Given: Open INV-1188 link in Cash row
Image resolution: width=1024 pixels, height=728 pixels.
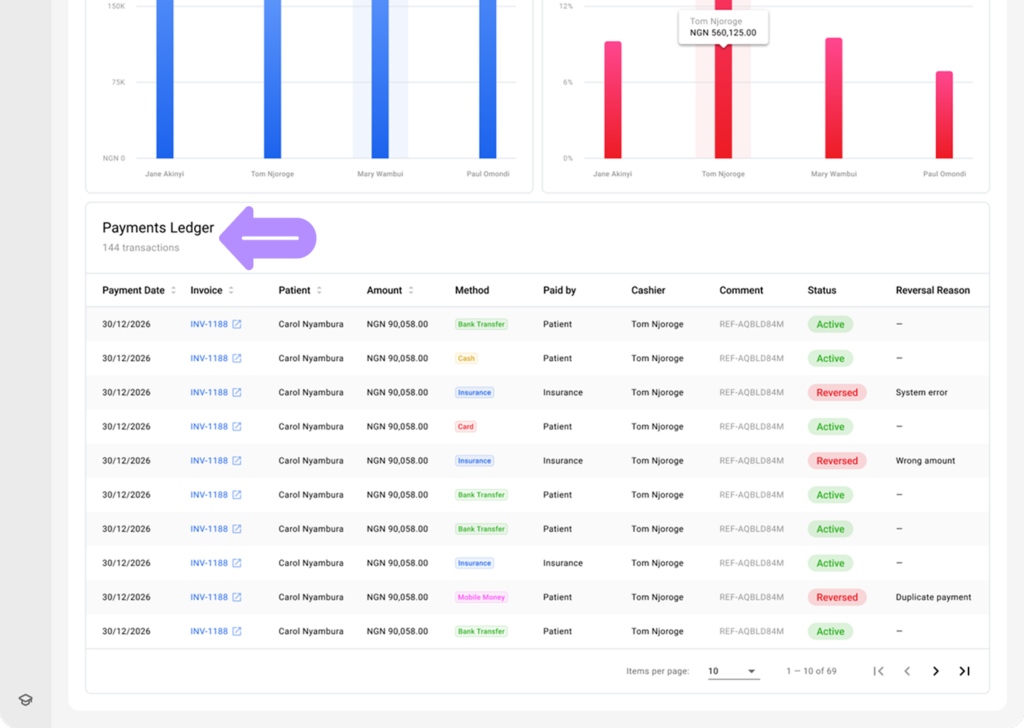Looking at the screenshot, I should pyautogui.click(x=209, y=358).
